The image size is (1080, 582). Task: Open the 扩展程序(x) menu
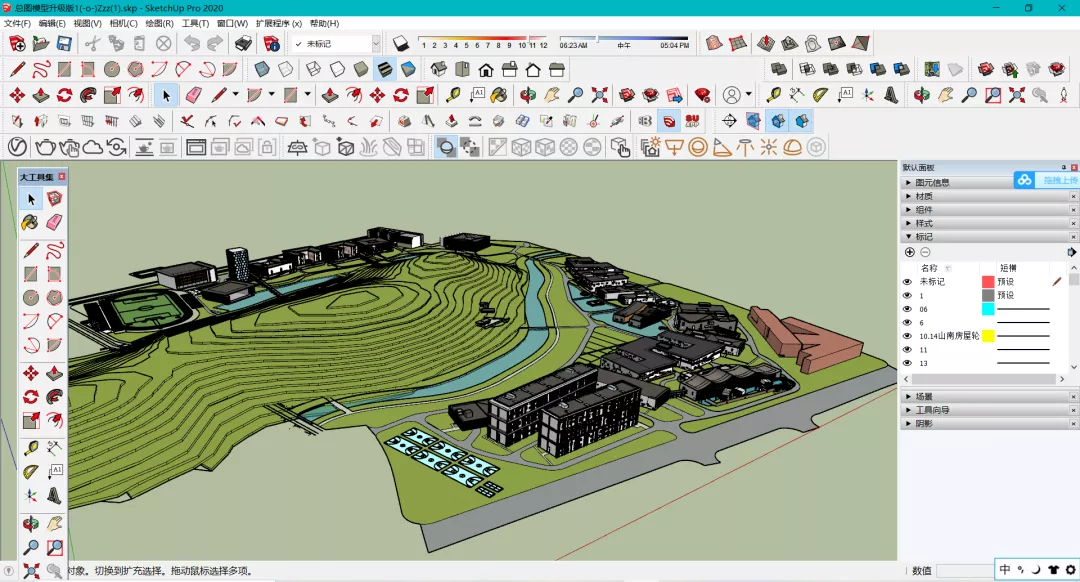pos(278,23)
